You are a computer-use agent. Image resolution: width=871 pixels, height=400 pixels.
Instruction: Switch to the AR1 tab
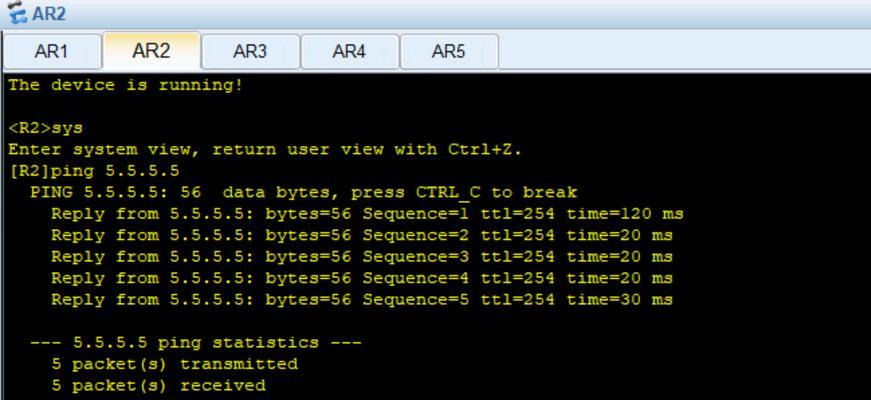coord(52,52)
